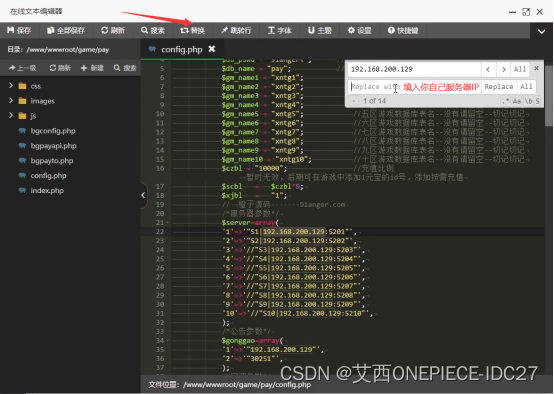
Task: Close the search and replace box
Action: [x=536, y=68]
